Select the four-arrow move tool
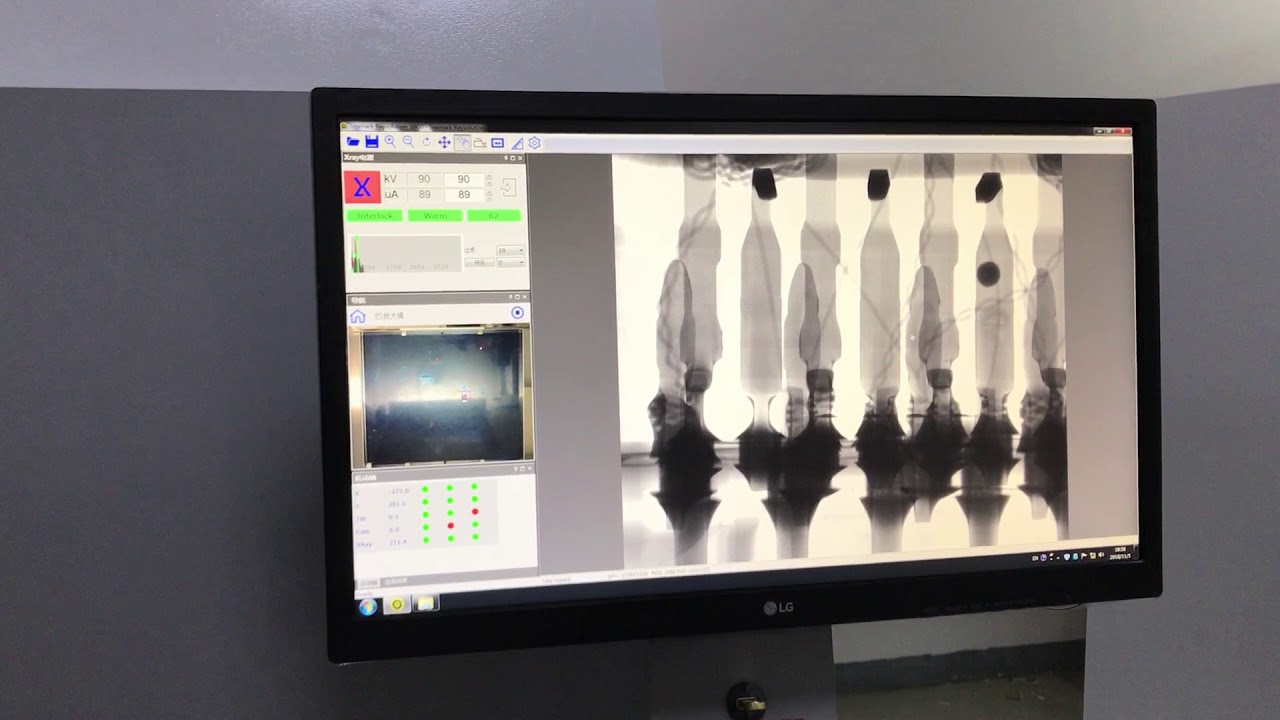Image resolution: width=1280 pixels, height=720 pixels. pos(444,142)
